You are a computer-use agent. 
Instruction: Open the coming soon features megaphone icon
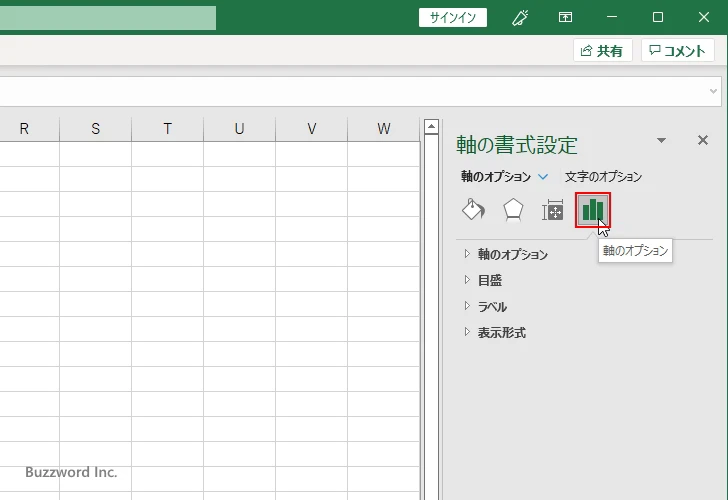(520, 18)
